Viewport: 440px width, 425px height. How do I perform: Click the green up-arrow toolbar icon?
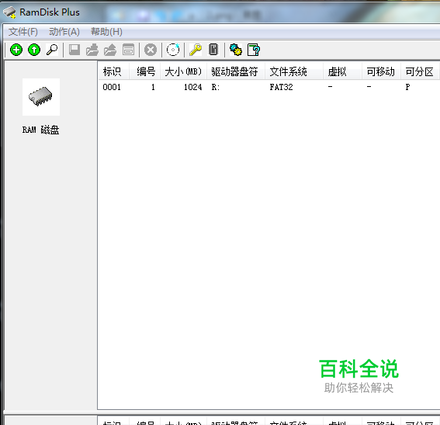tap(34, 50)
